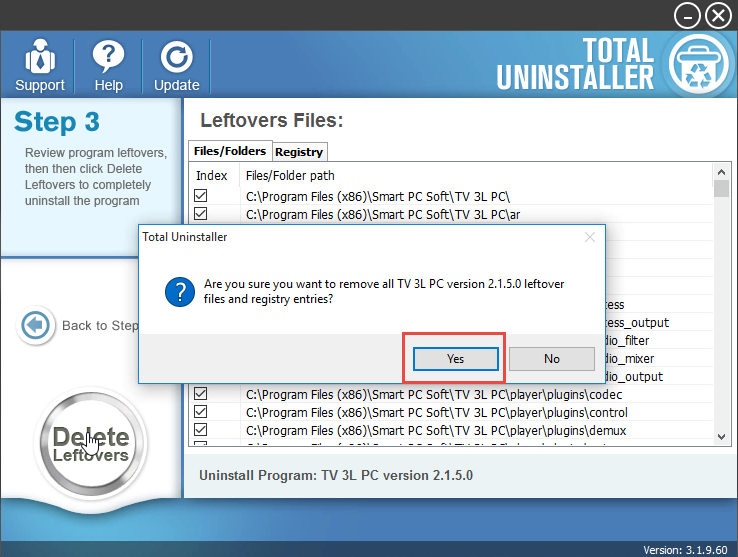Toggle checkbox for player\plugins\codec row
This screenshot has width=738, height=557.
click(x=201, y=393)
